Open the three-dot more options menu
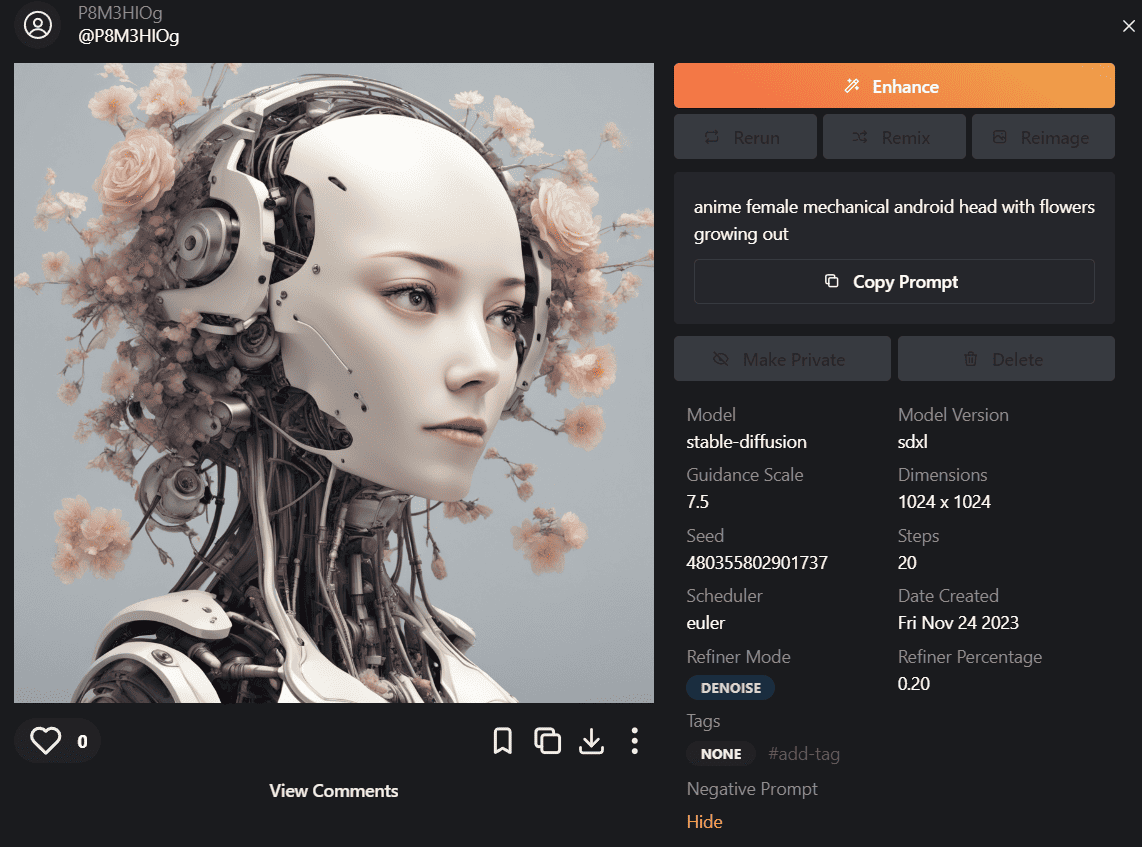This screenshot has width=1142, height=847. point(635,741)
